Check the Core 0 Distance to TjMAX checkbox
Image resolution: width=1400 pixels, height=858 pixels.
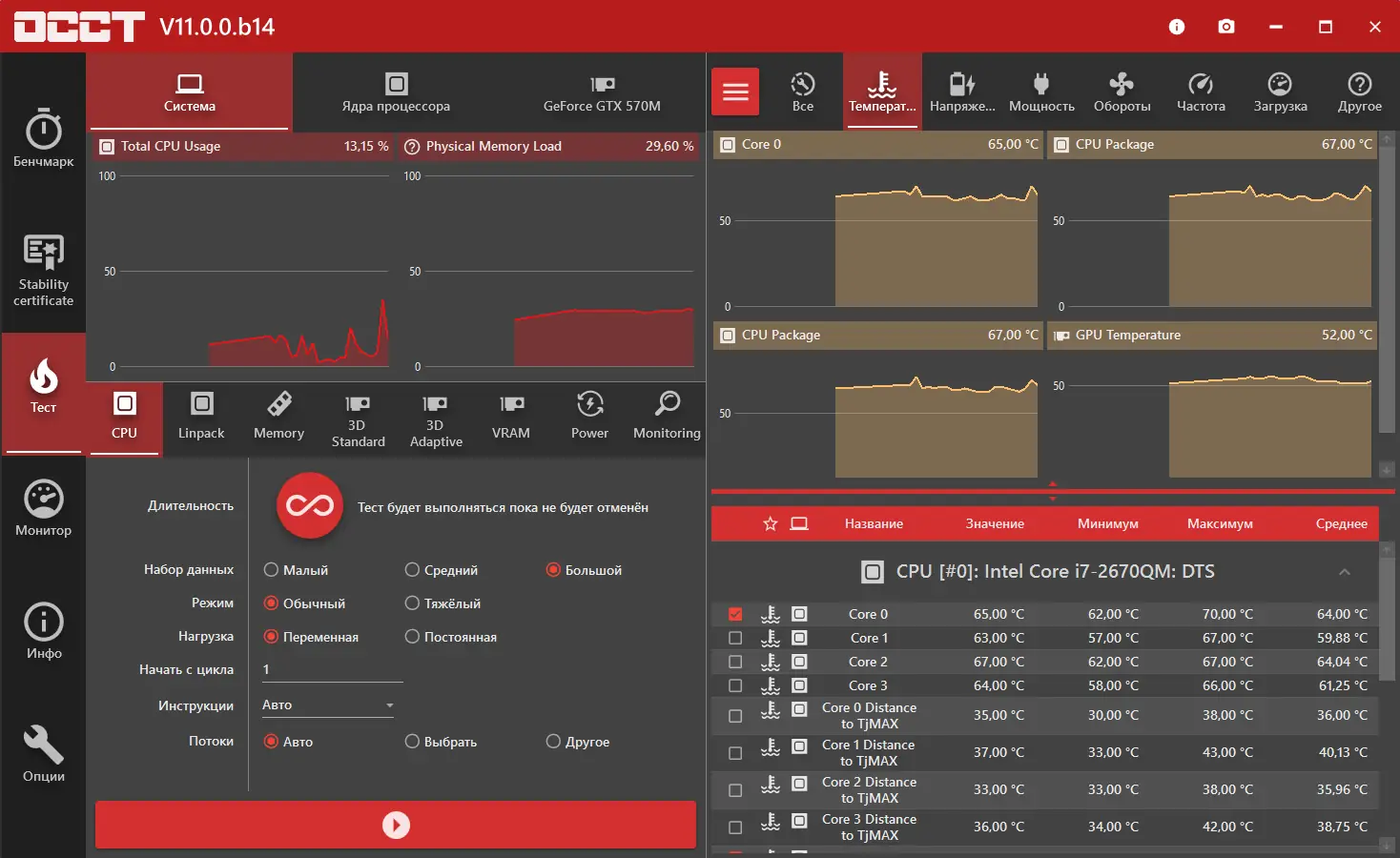(735, 716)
